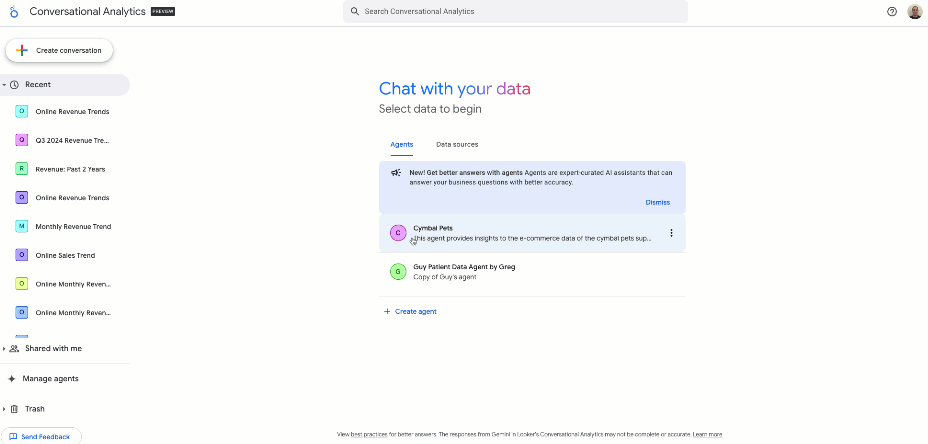Click the Manage agents sparkle icon

12,379
